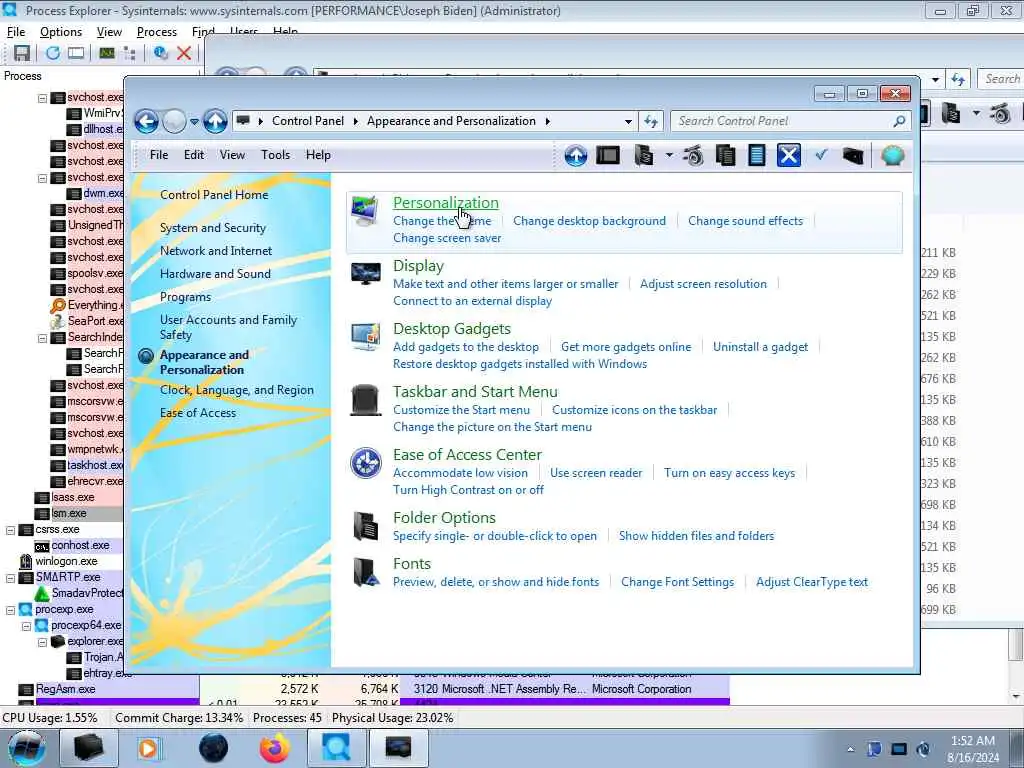This screenshot has width=1024, height=768.
Task: Click the Process Explorer taskbar button
Action: pyautogui.click(x=336, y=748)
